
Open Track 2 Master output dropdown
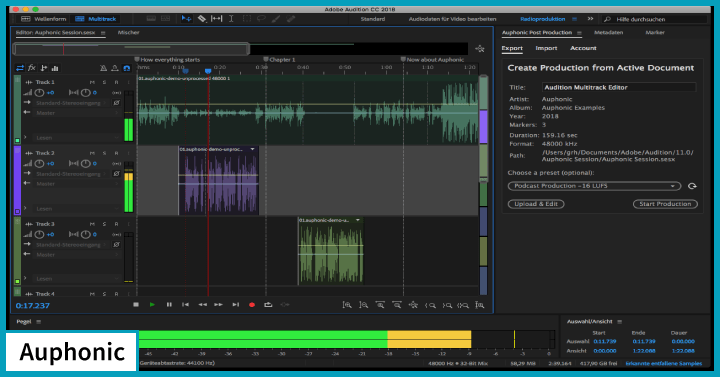click(76, 184)
